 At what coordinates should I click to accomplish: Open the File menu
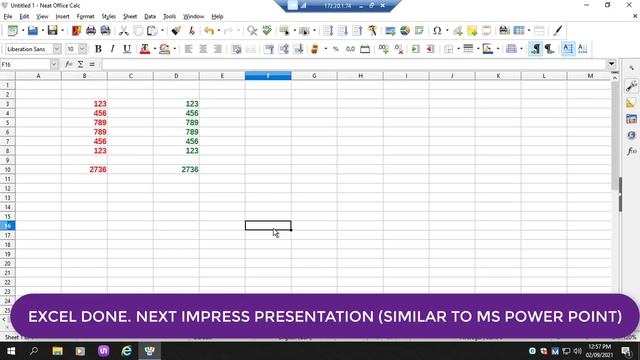pos(8,16)
